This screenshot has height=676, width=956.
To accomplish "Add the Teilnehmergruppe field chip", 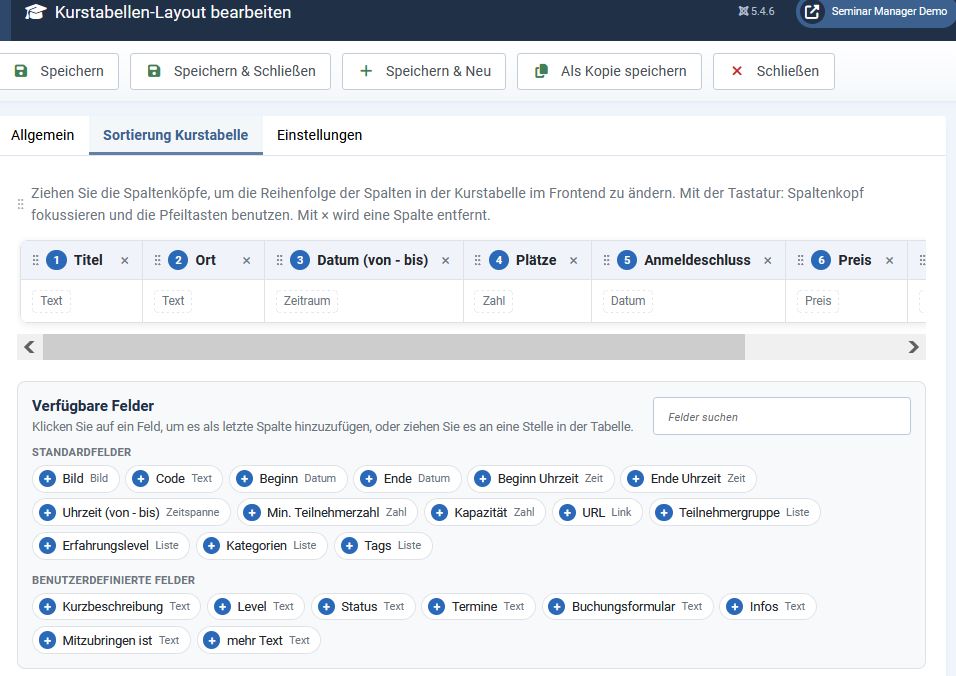I will click(x=735, y=513).
